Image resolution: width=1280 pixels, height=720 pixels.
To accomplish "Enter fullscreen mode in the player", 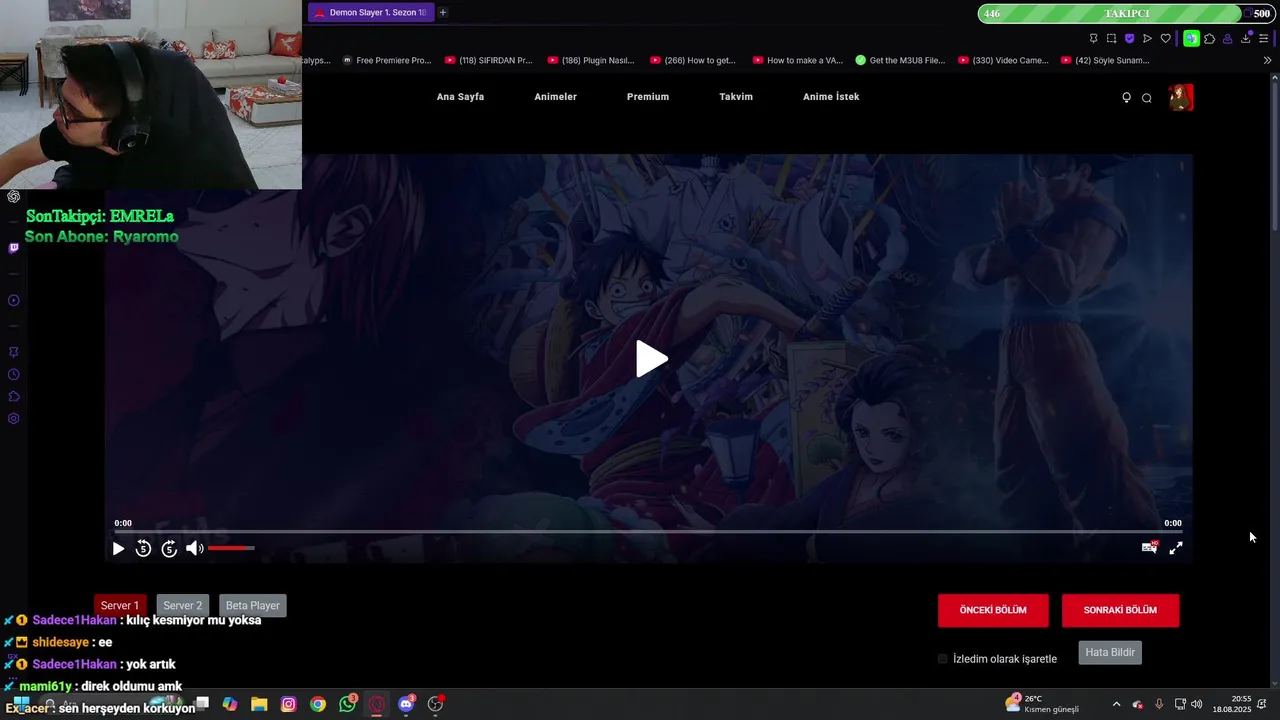I will click(x=1176, y=547).
